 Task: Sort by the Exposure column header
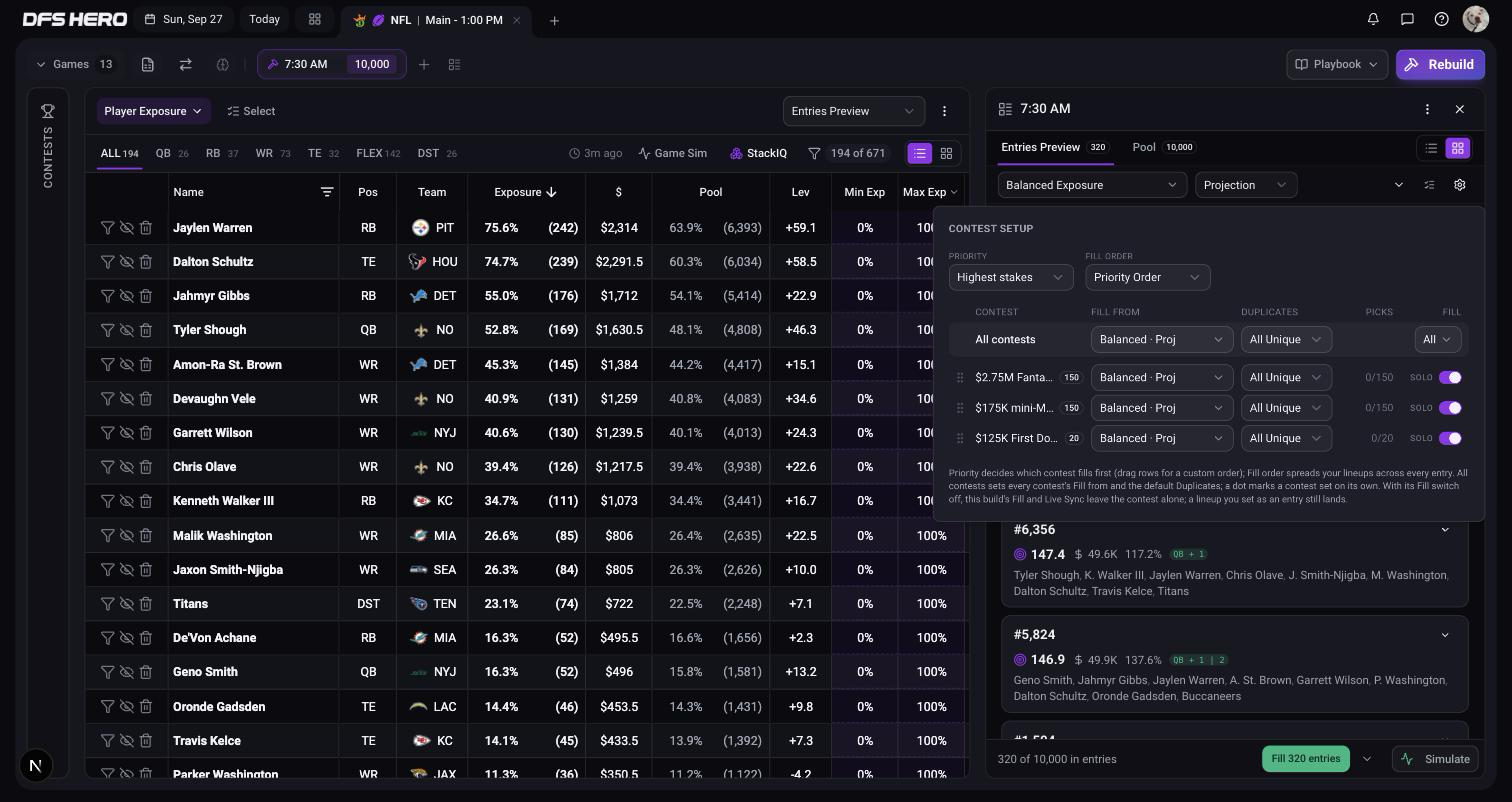click(x=524, y=192)
